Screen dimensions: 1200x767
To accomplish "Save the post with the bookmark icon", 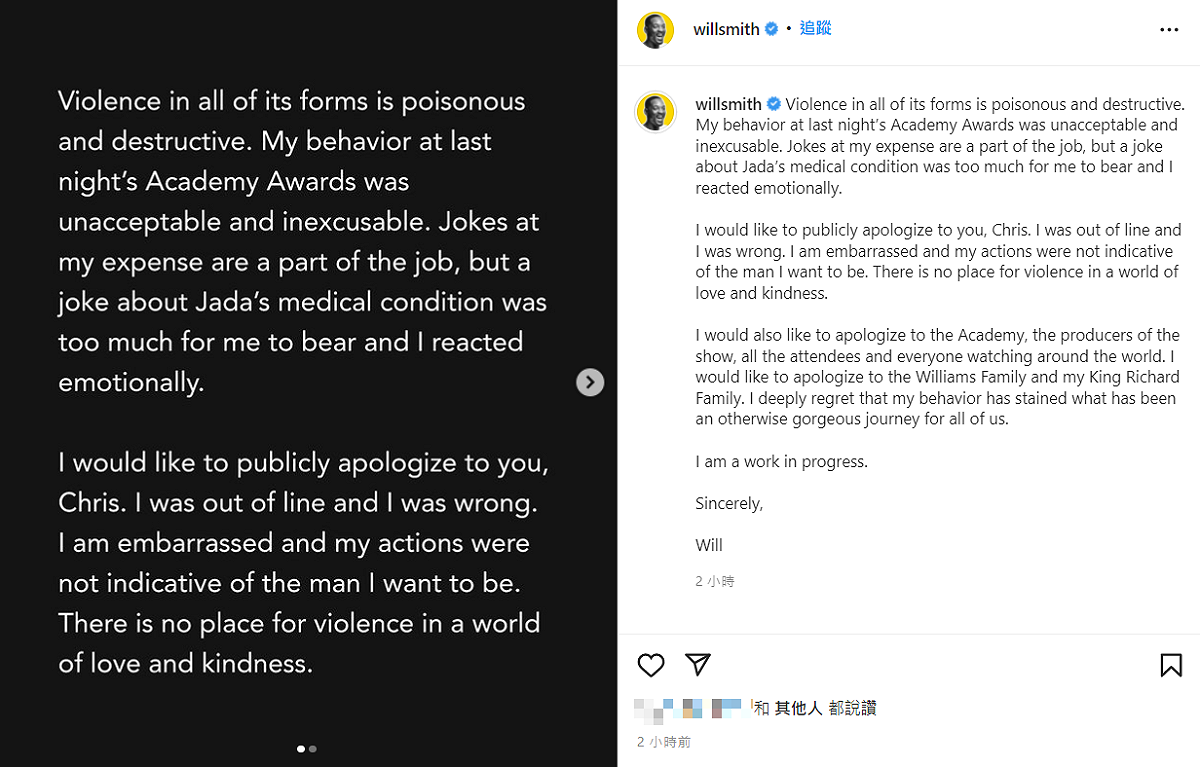I will coord(1171,665).
